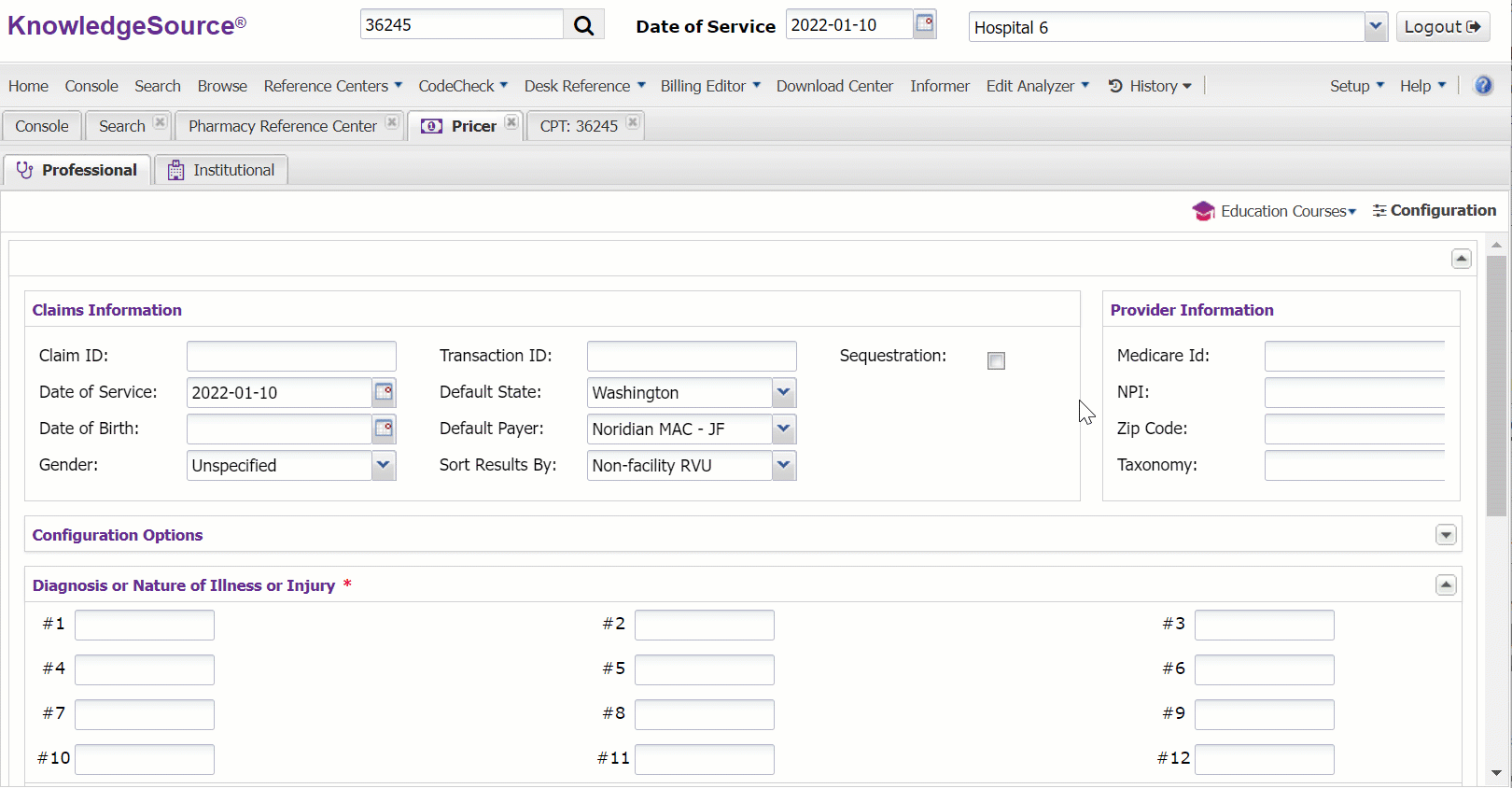Click the Claim ID input field
1512x788 pixels.
[x=291, y=356]
